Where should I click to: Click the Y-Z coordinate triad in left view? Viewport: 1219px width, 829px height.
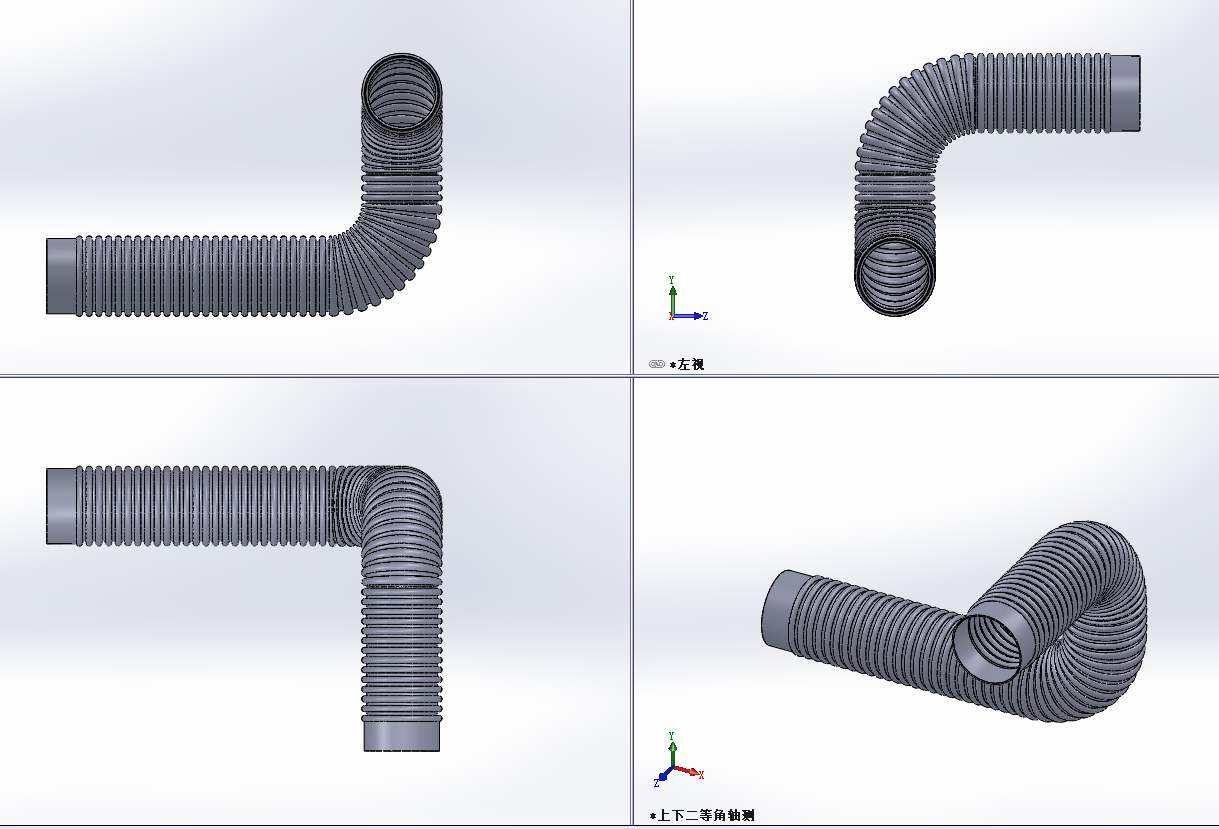click(687, 298)
